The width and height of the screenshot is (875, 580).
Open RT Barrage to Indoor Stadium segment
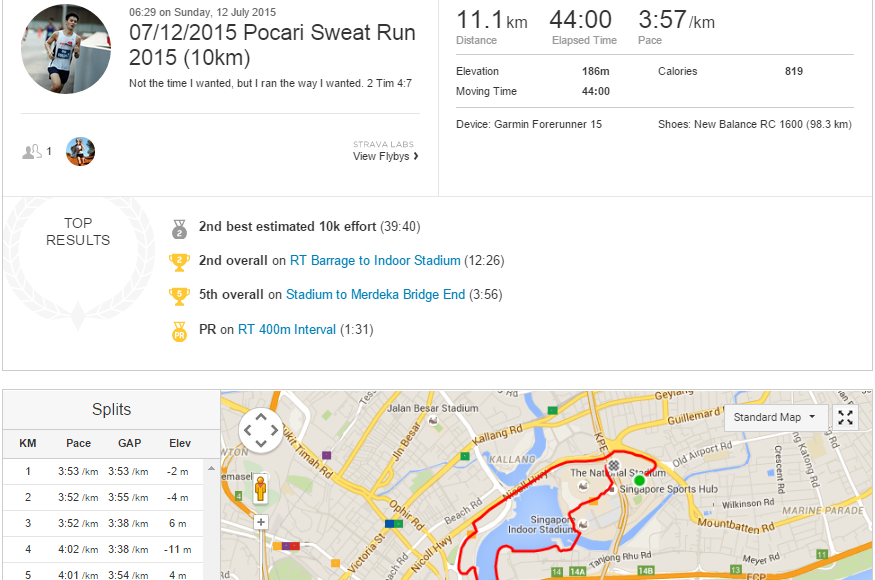coord(375,260)
